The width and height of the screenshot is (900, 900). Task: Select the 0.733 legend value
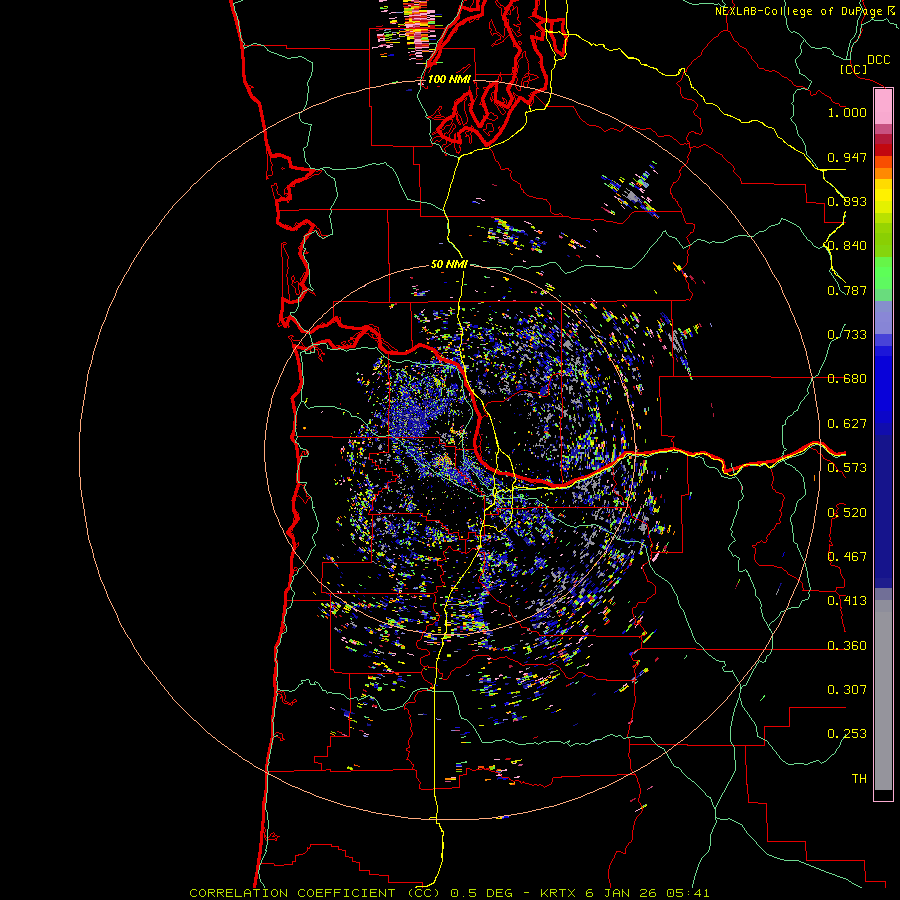847,335
